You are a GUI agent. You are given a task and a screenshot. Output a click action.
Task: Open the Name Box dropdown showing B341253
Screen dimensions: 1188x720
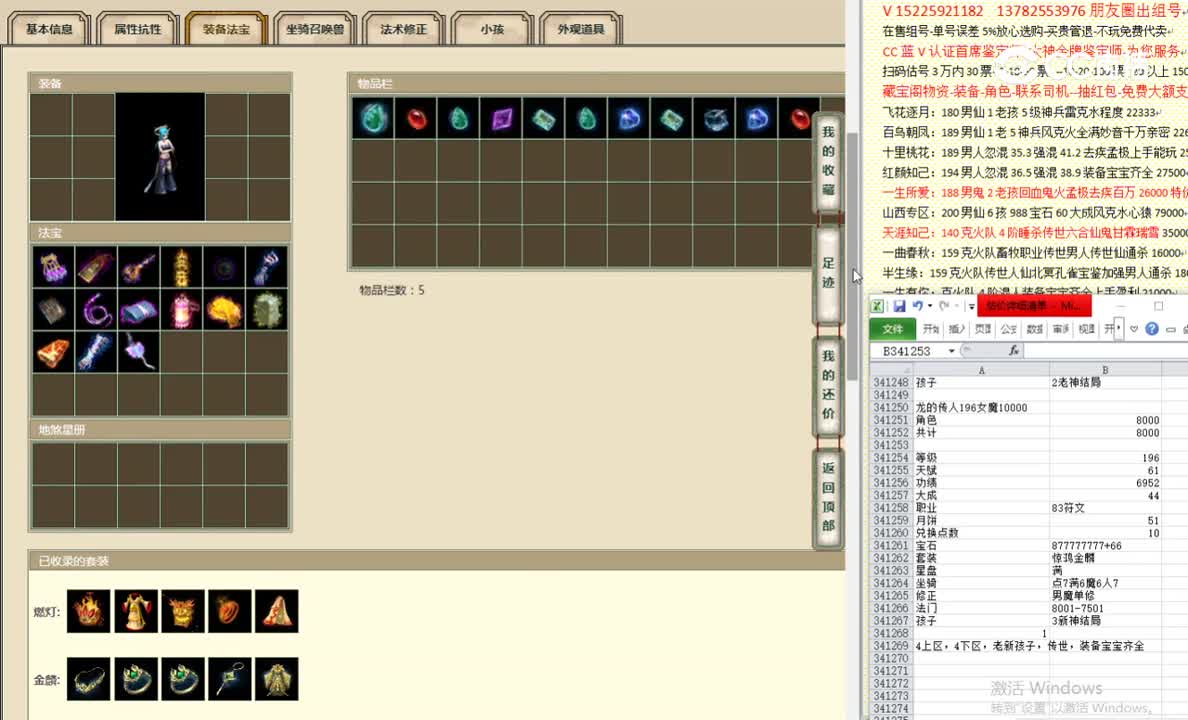(950, 350)
